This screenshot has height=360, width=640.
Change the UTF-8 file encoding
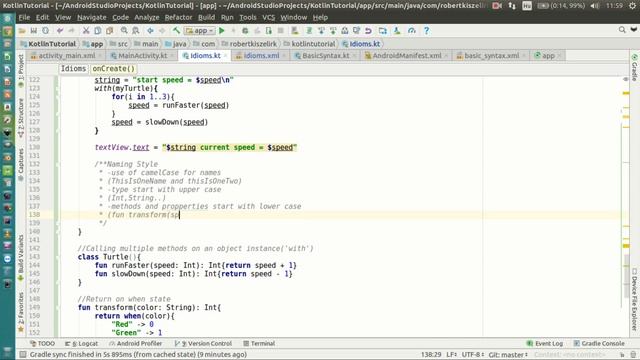[473, 355]
